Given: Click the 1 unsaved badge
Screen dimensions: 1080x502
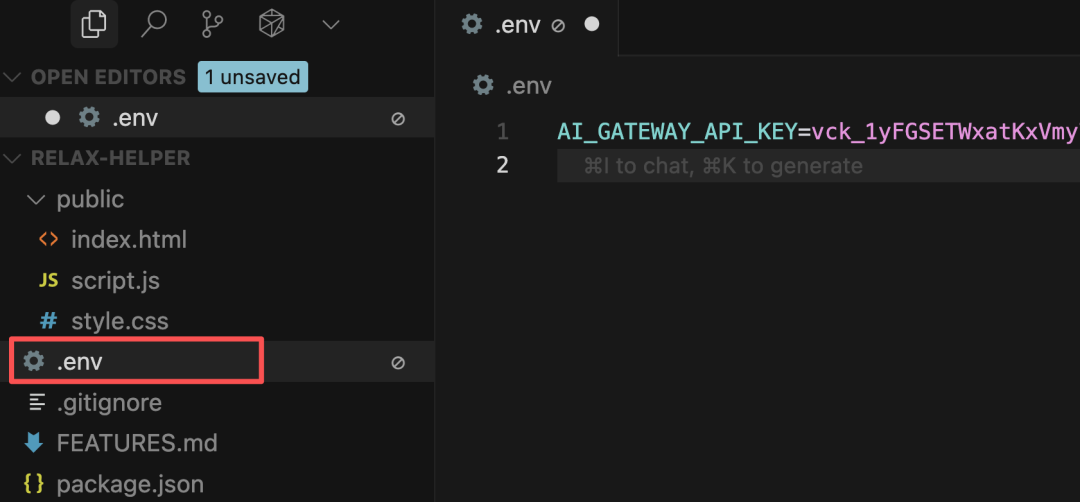Looking at the screenshot, I should [x=253, y=77].
